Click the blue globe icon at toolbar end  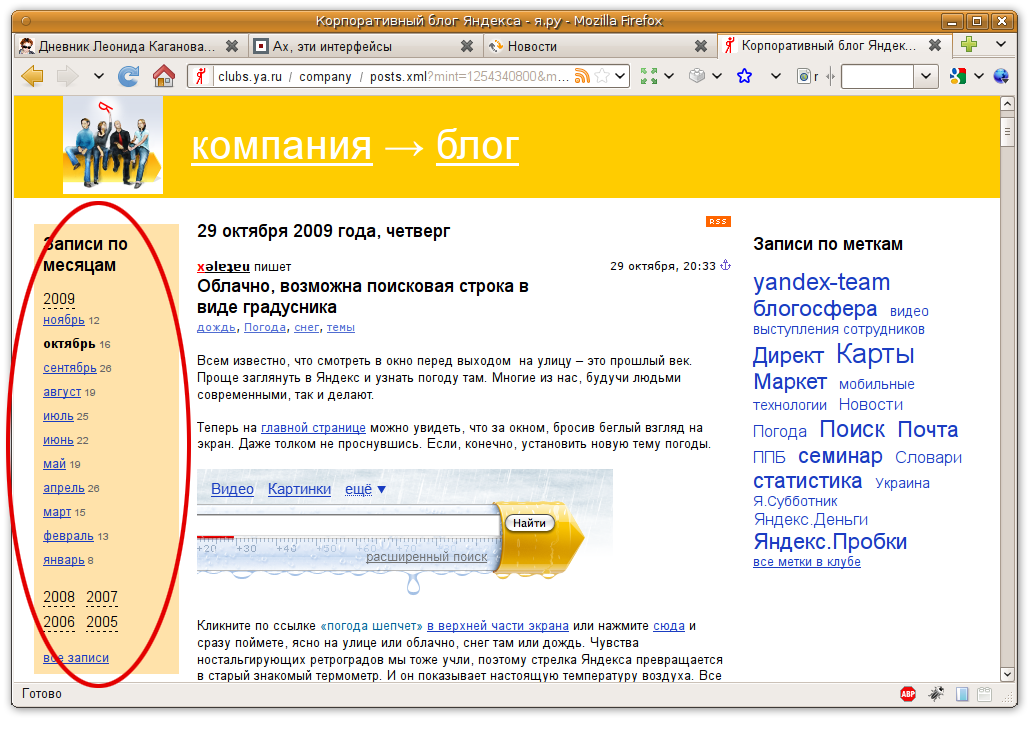point(1000,76)
